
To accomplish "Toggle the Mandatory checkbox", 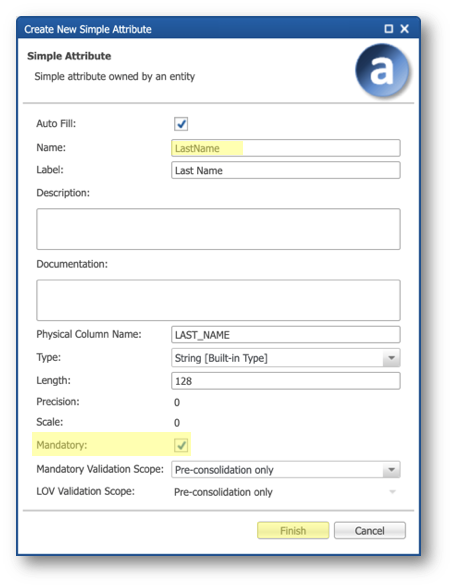I will tap(181, 445).
